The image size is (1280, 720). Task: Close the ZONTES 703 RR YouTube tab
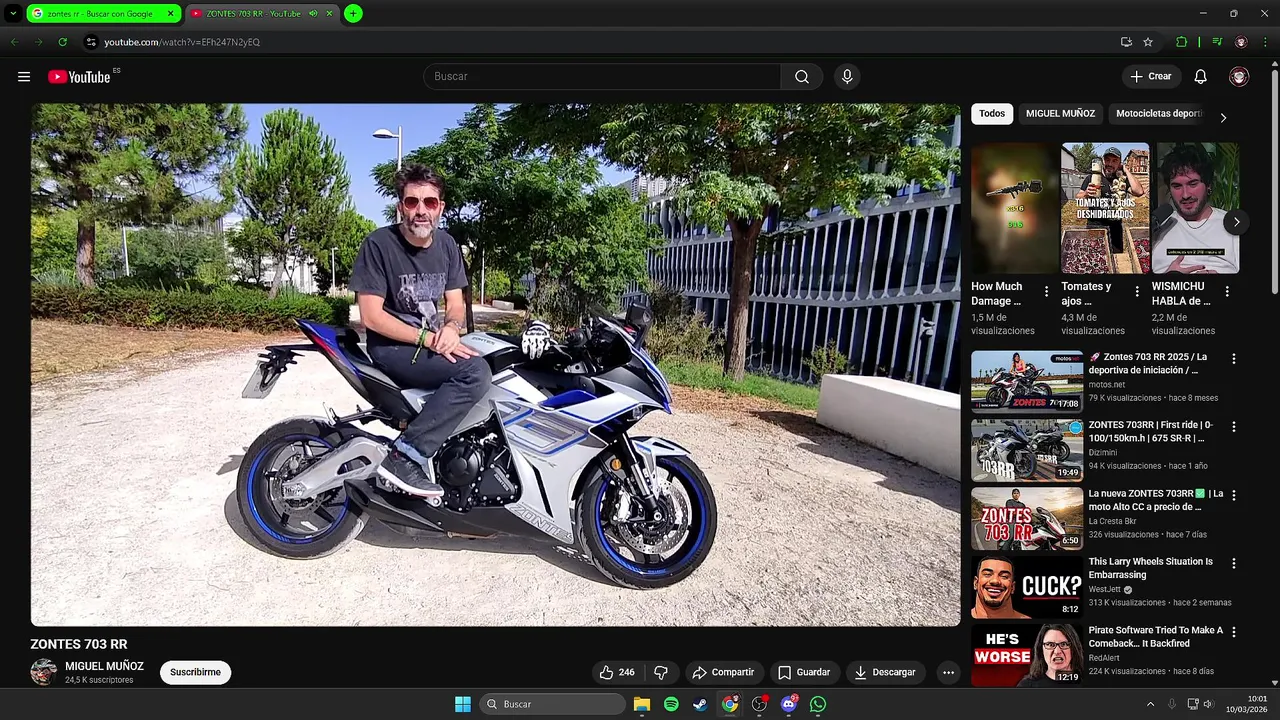click(x=328, y=14)
